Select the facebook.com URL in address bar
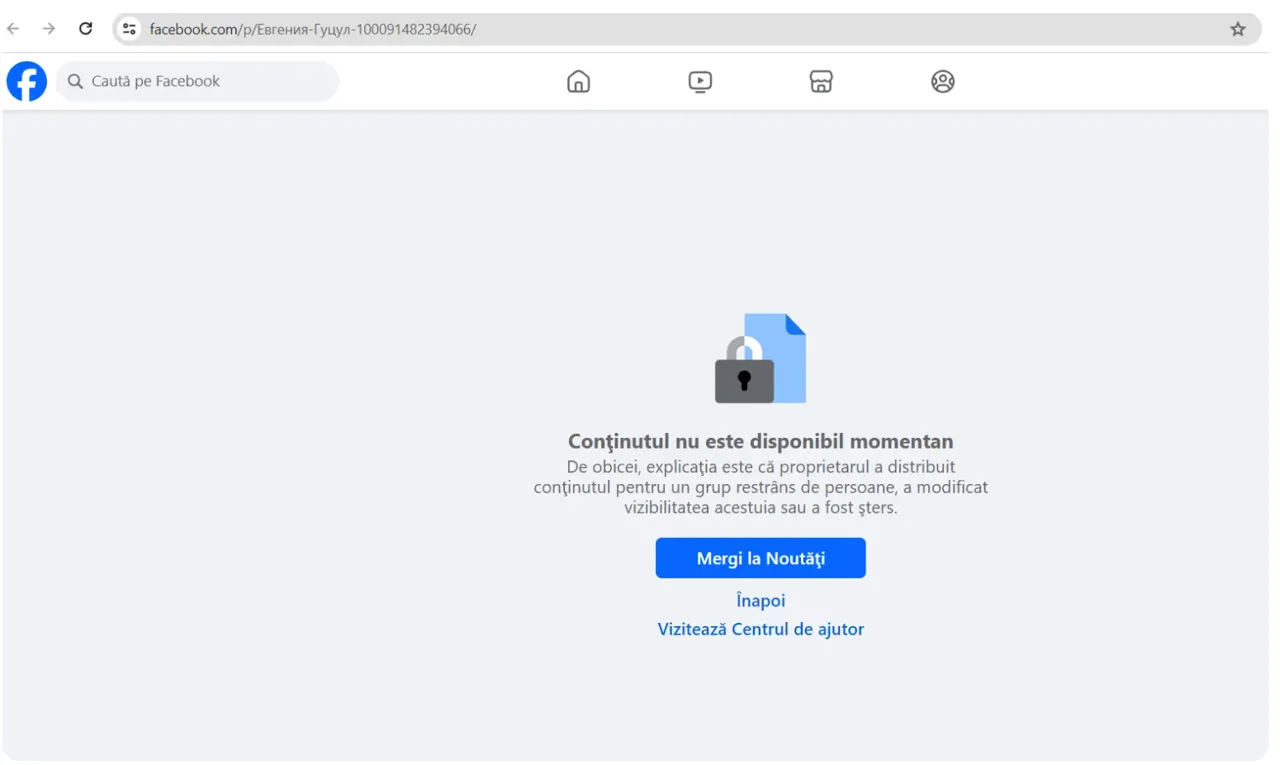Image resolution: width=1280 pixels, height=765 pixels. (x=313, y=29)
